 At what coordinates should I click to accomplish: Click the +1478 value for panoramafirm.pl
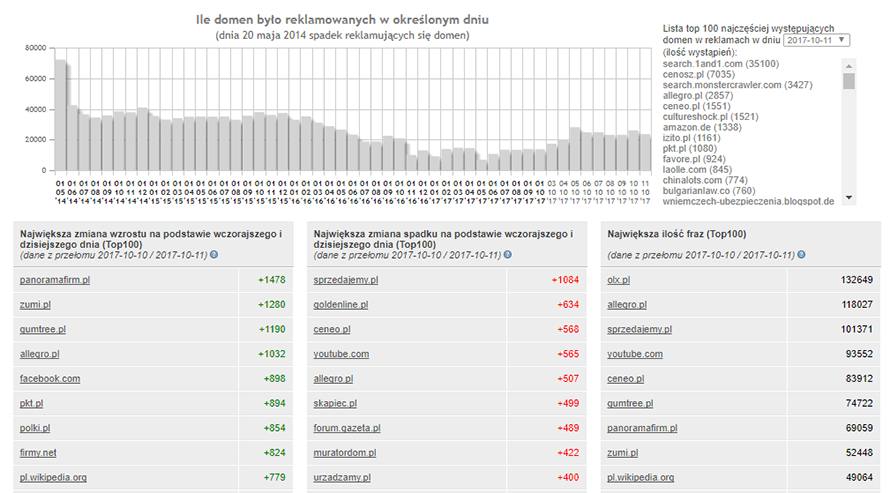tap(271, 280)
